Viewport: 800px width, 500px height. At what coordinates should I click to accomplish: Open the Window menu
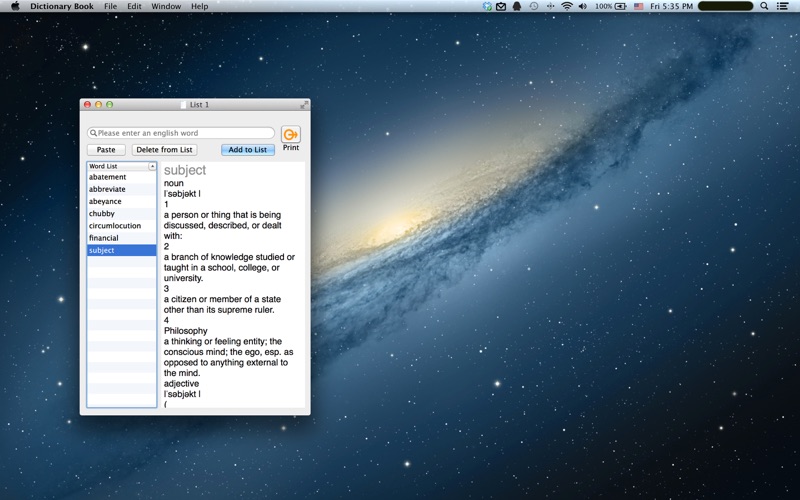pos(166,6)
